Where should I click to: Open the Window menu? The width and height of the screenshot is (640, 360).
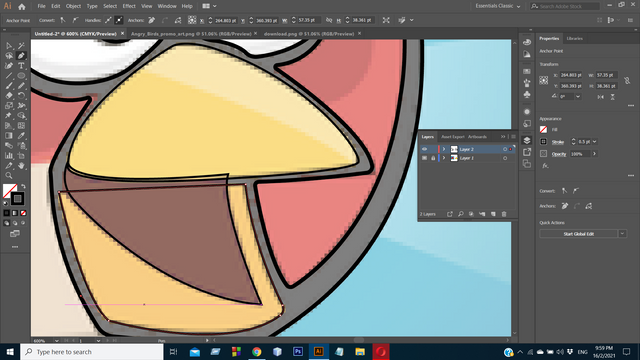[x=167, y=6]
